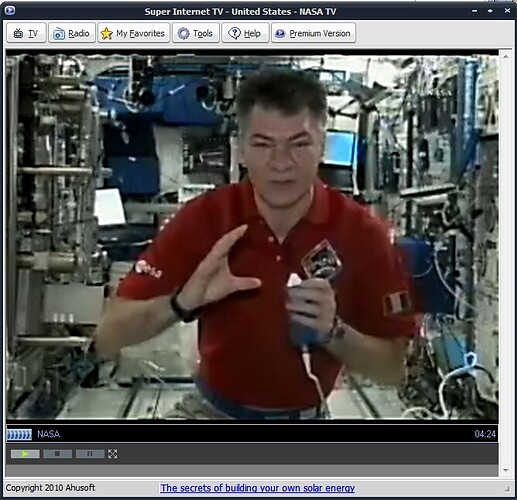Toggle fullscreen video mode icon

click(113, 454)
